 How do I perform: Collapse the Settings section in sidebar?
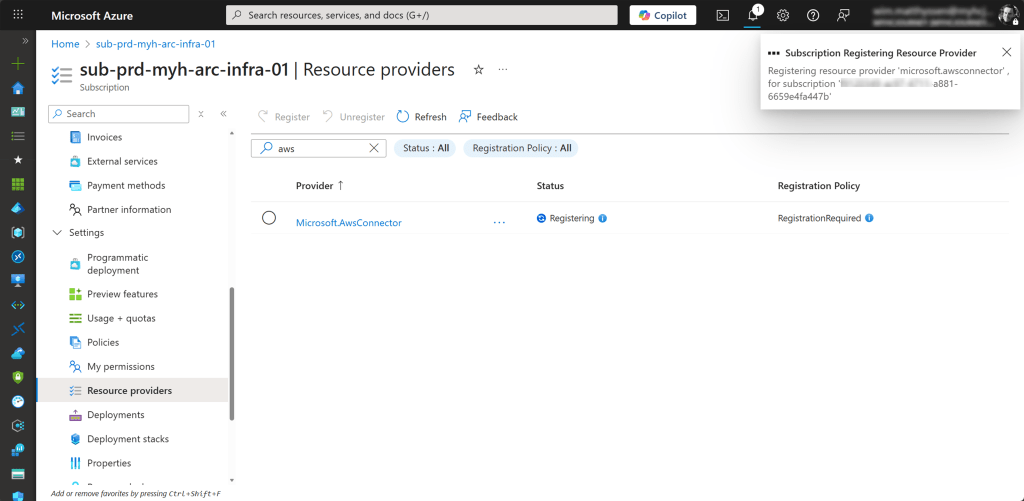[56, 233]
